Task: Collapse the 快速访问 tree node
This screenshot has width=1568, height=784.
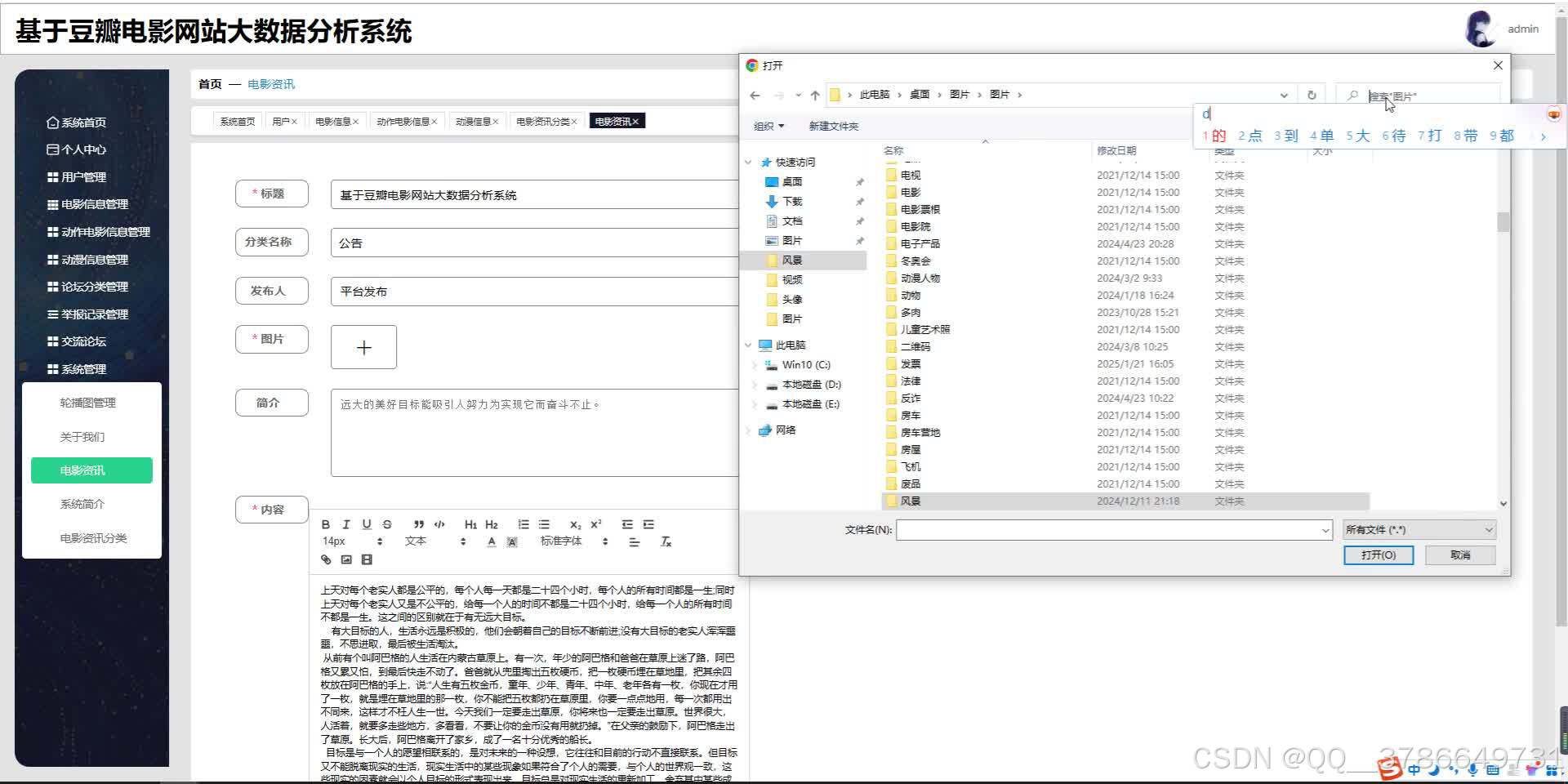Action: pyautogui.click(x=748, y=162)
